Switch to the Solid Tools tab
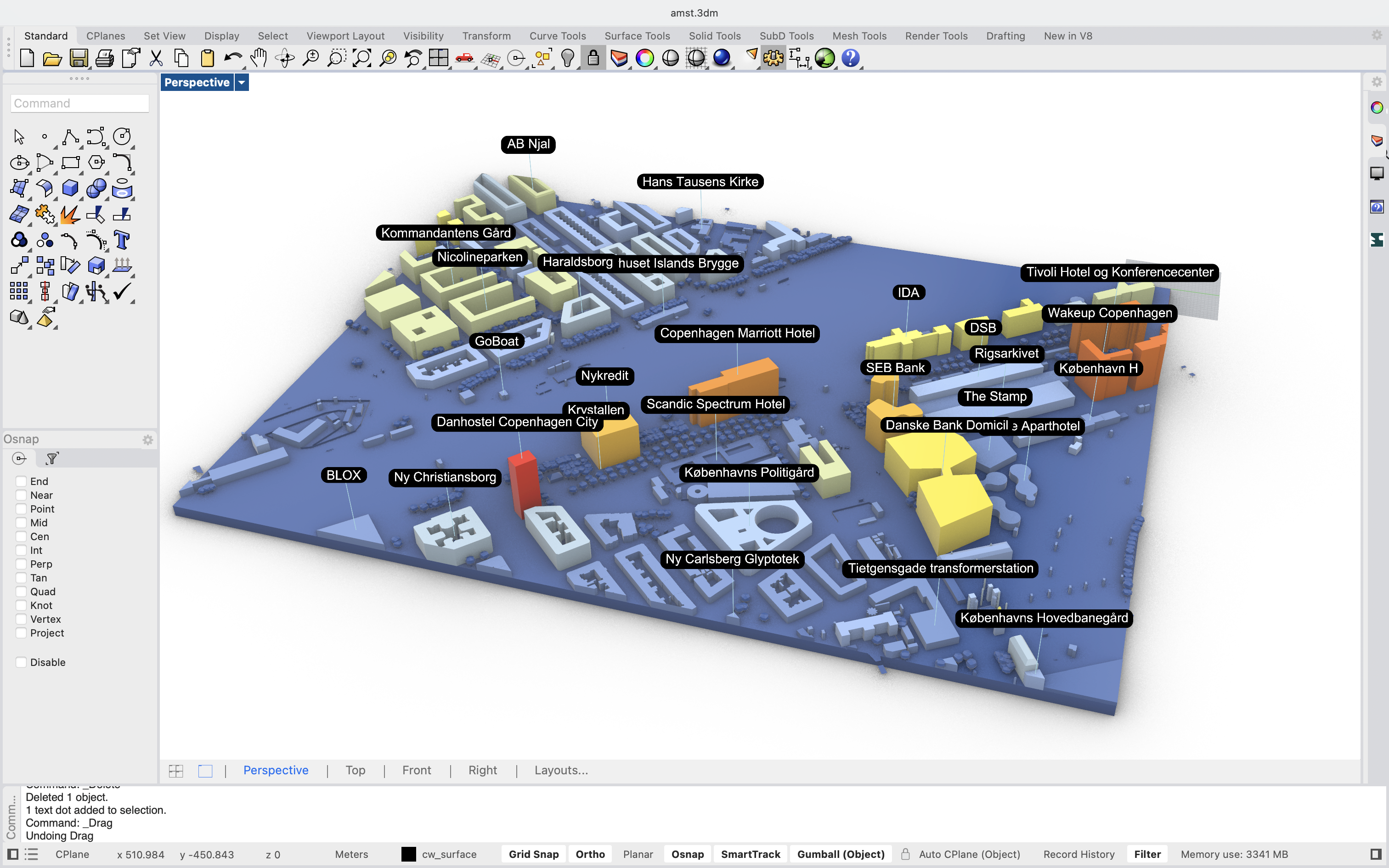This screenshot has height=868, width=1389. coord(715,36)
